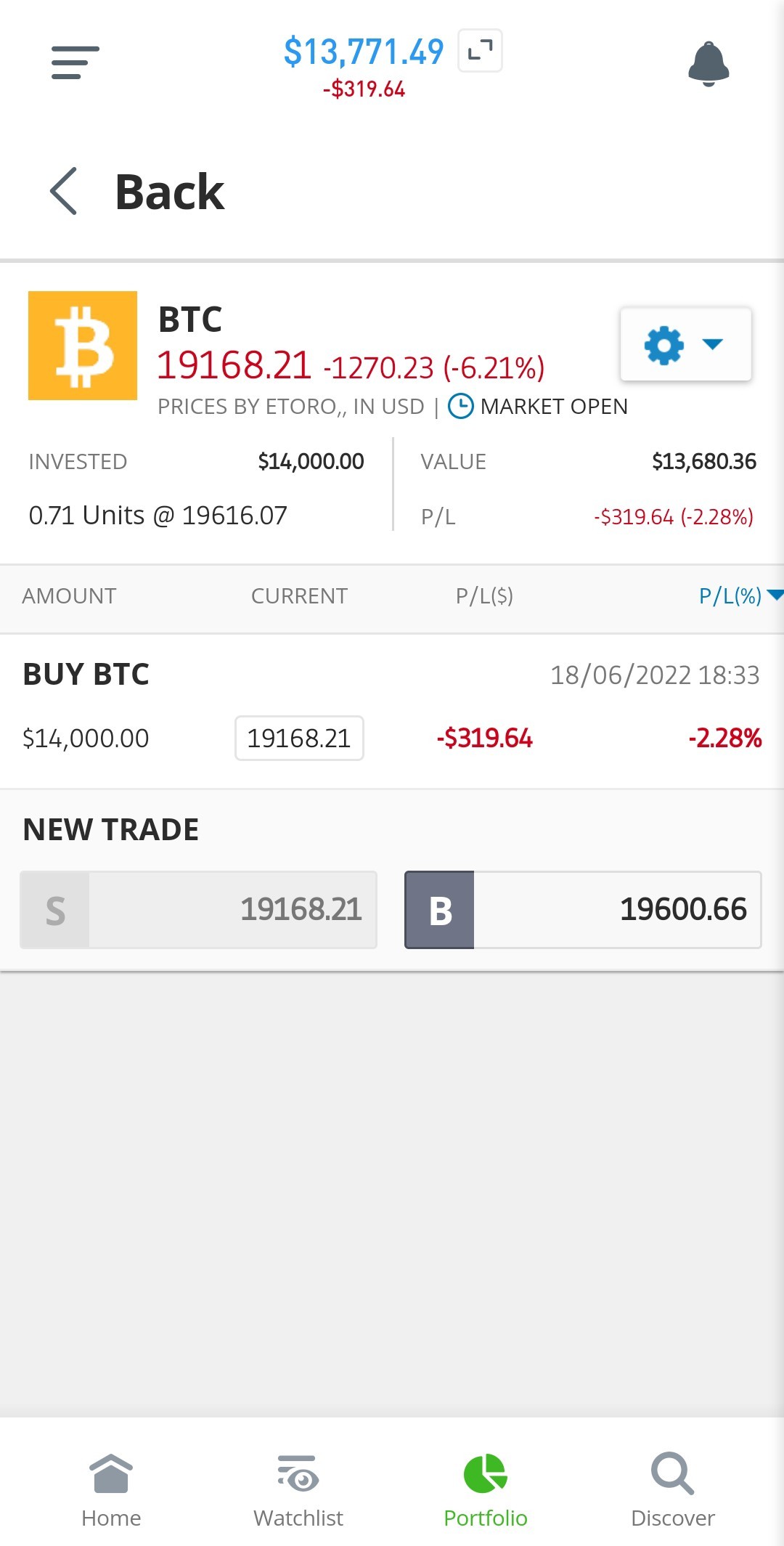Switch to the Watchlist tab
The image size is (784, 1546).
point(298,1491)
